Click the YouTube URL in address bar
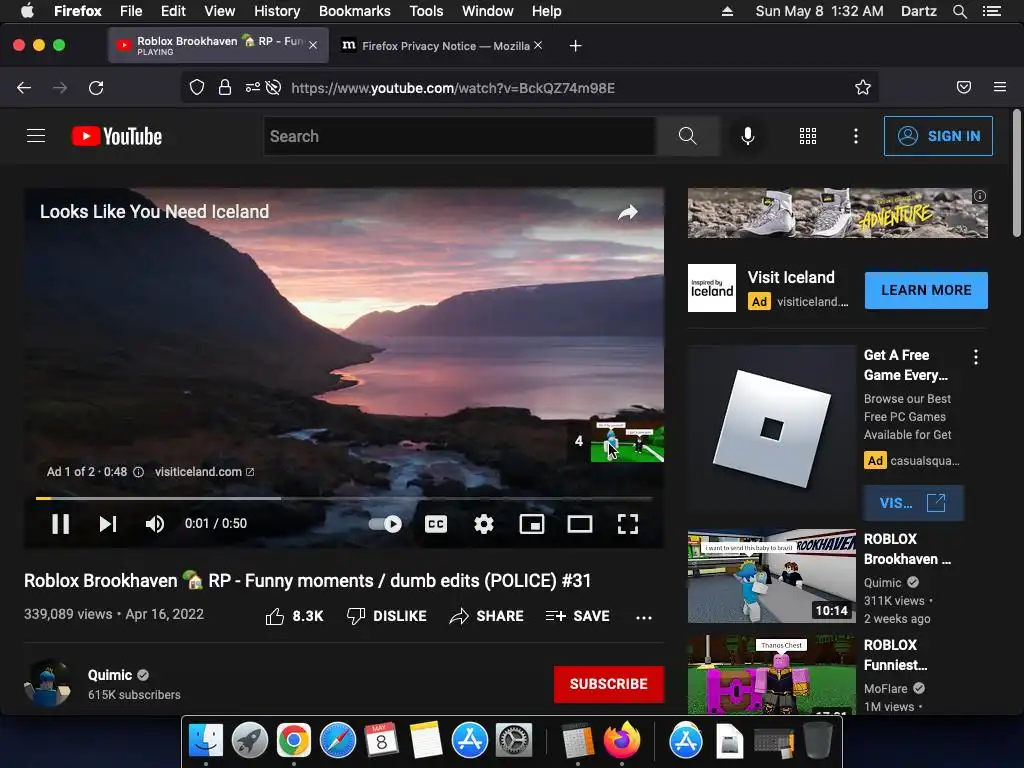The width and height of the screenshot is (1024, 768). click(453, 88)
